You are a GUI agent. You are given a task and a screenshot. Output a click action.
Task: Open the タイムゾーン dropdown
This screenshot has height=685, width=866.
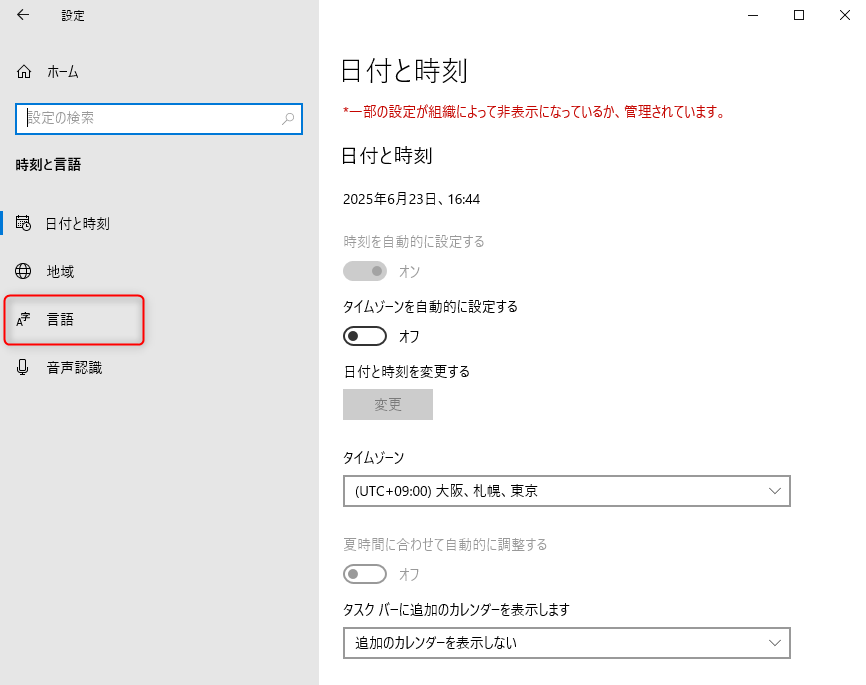(x=566, y=491)
